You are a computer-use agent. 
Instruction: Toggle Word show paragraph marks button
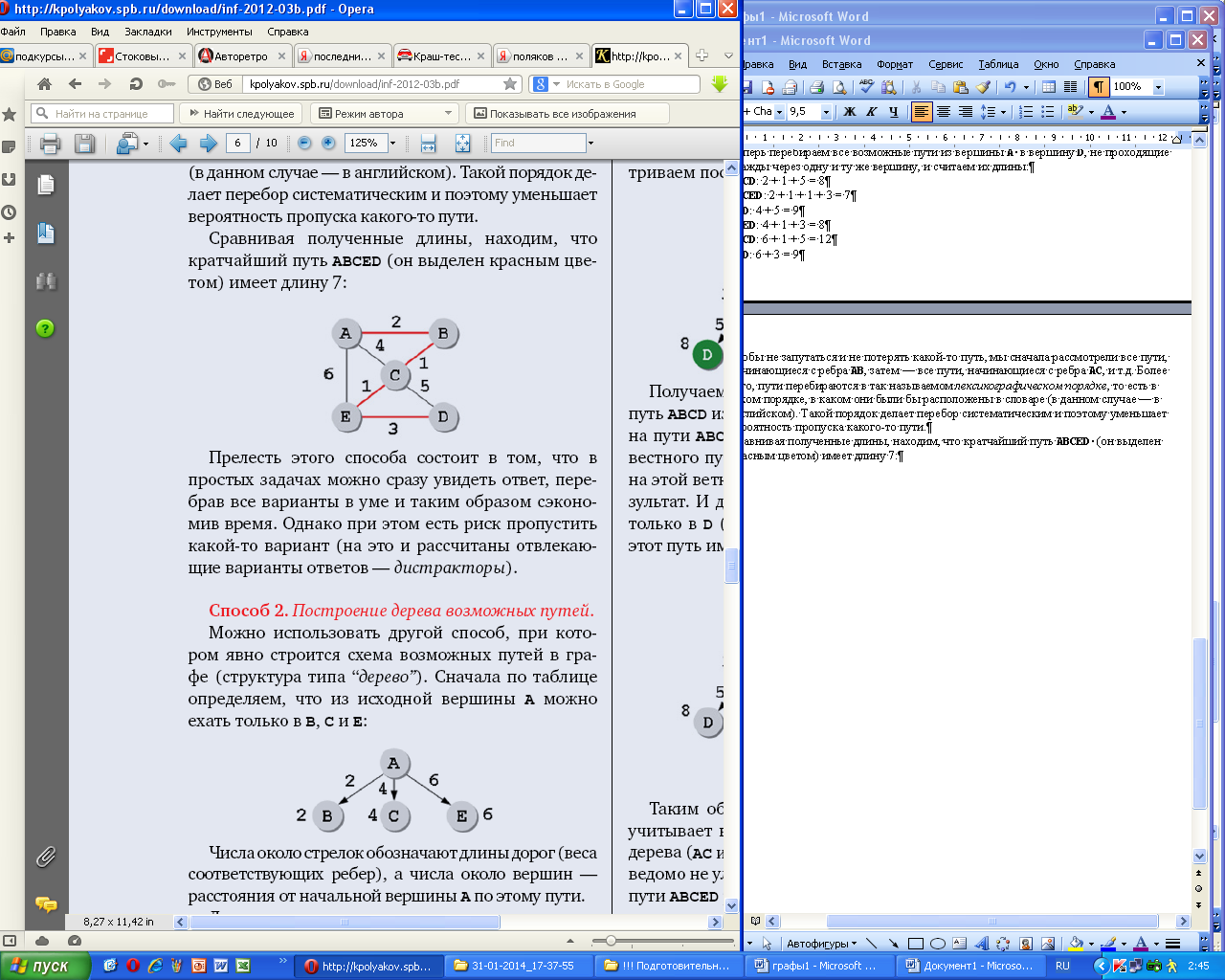pyautogui.click(x=1099, y=87)
